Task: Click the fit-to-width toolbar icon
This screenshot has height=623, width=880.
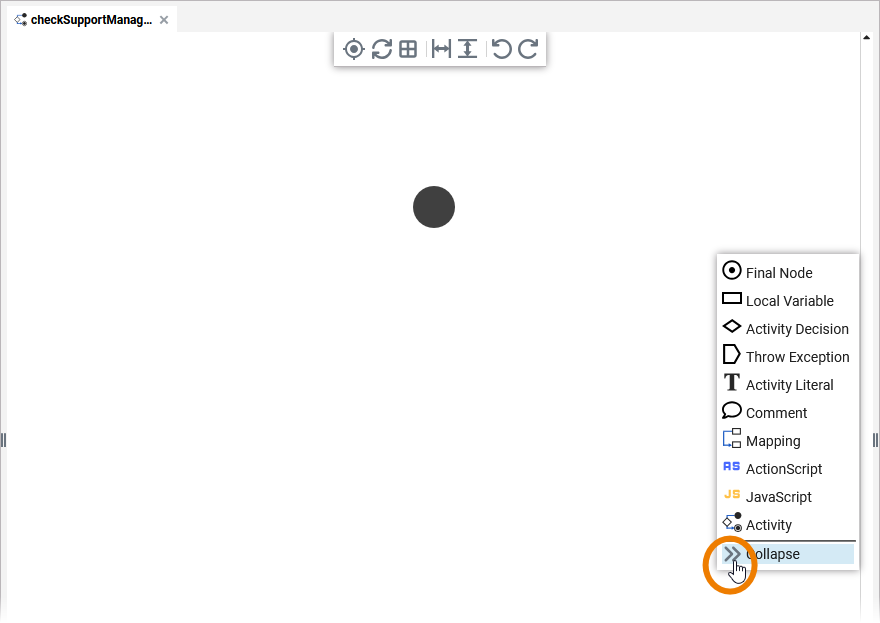Action: (x=440, y=48)
